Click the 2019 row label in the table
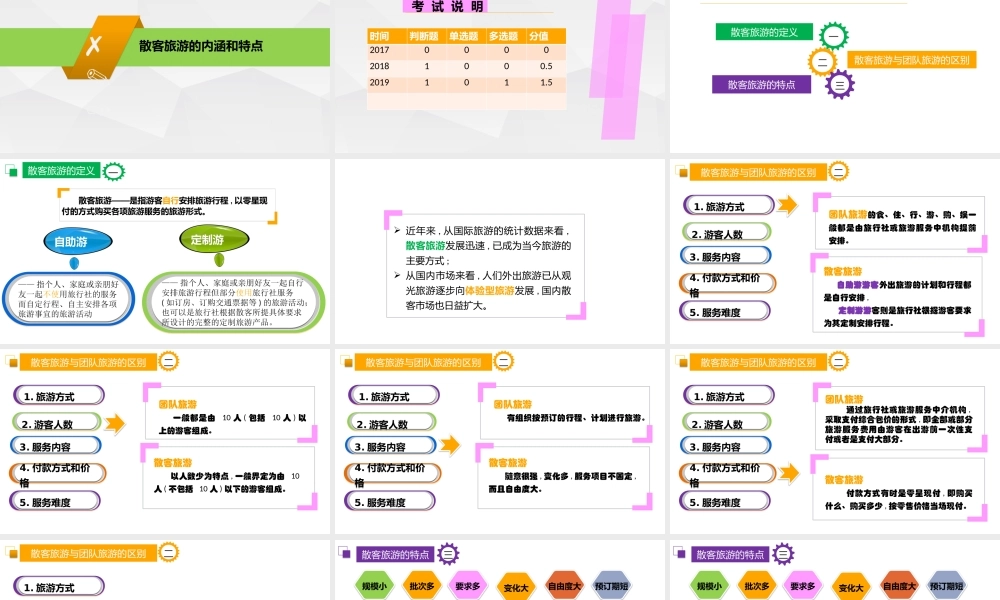 [x=379, y=82]
